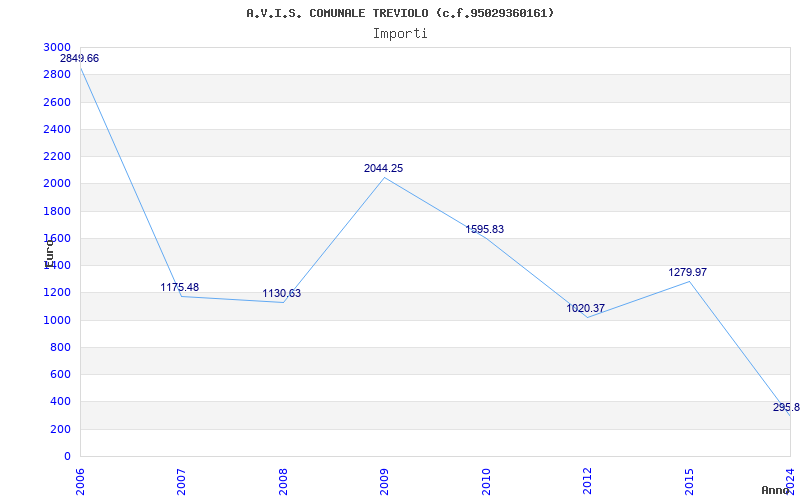Click the 2400 y-axis tick label

[57, 129]
